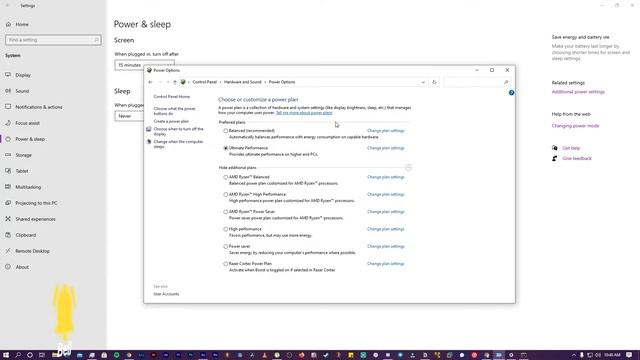Change plan settings for Ultimate Performance
The width and height of the screenshot is (640, 360).
click(386, 148)
